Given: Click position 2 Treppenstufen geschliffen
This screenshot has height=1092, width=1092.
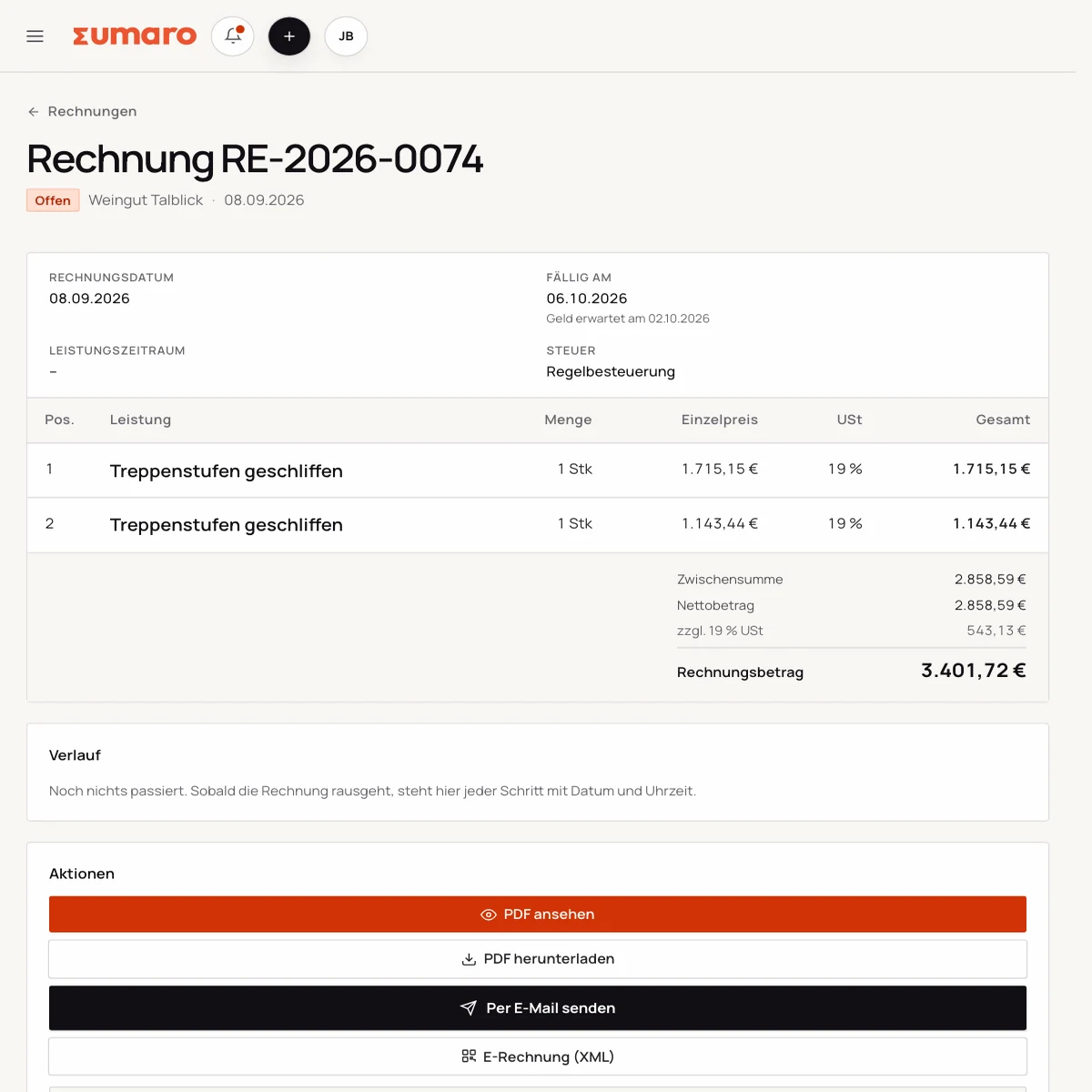Looking at the screenshot, I should click(227, 525).
